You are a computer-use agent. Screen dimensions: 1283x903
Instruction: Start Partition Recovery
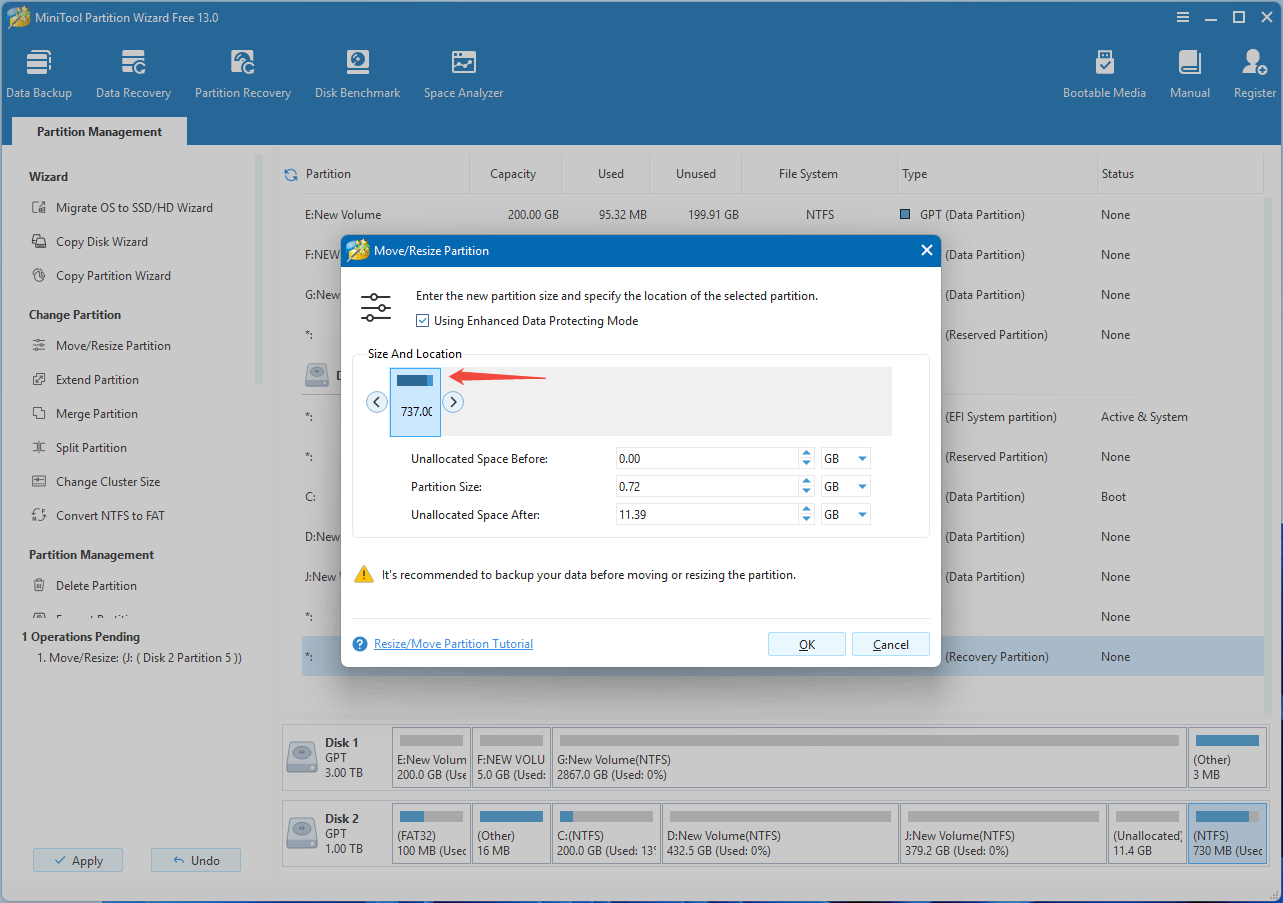[x=242, y=72]
